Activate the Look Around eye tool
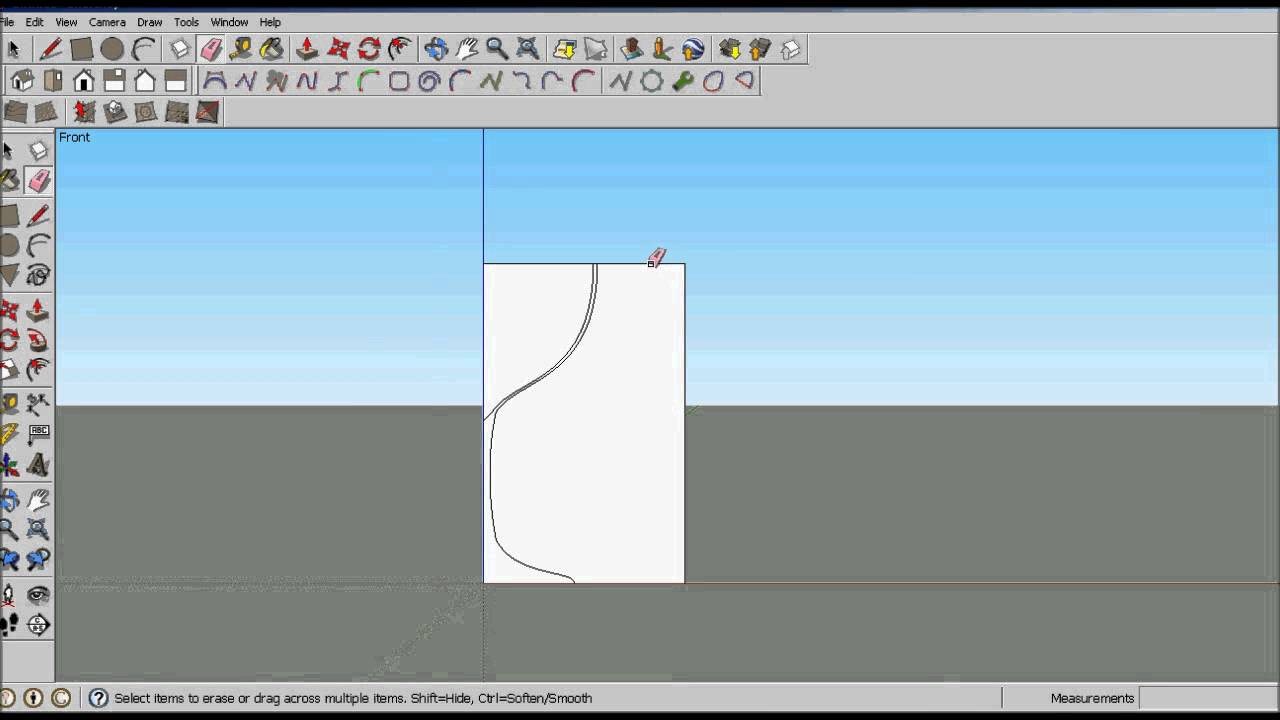Image resolution: width=1280 pixels, height=720 pixels. [38, 596]
